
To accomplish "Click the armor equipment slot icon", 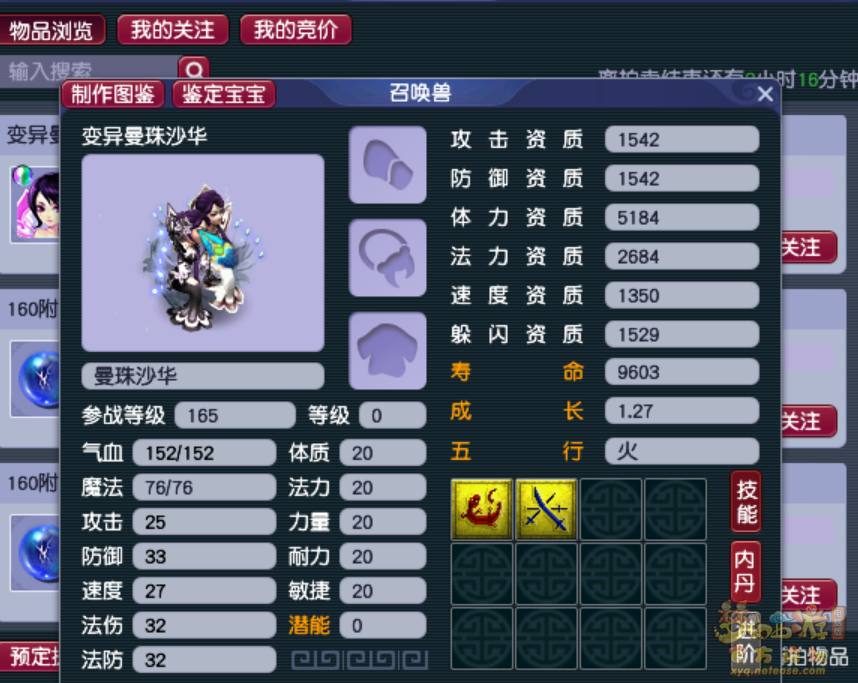I will (387, 351).
